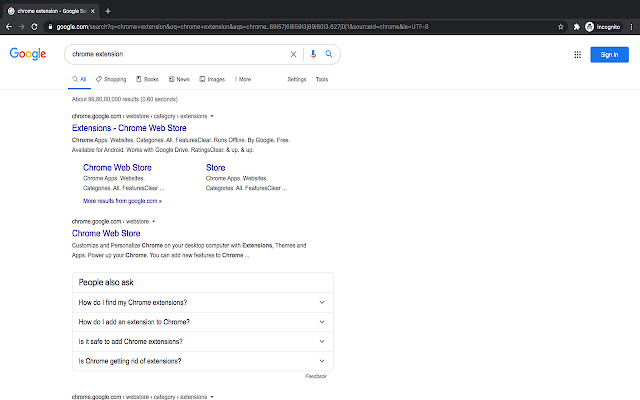Open a new tab with the plus icon
This screenshot has height=400, width=640.
[108, 11]
